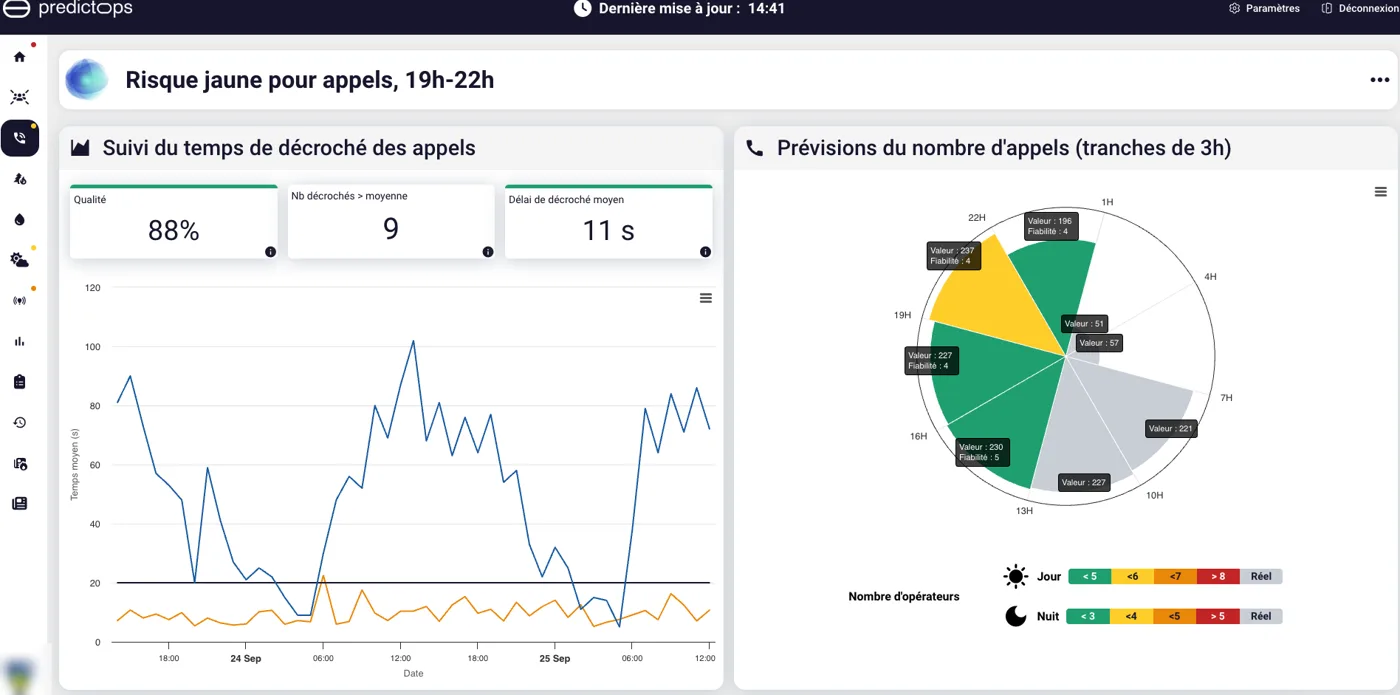
Task: Open the weather cloud-sun sidebar icon
Action: point(19,260)
